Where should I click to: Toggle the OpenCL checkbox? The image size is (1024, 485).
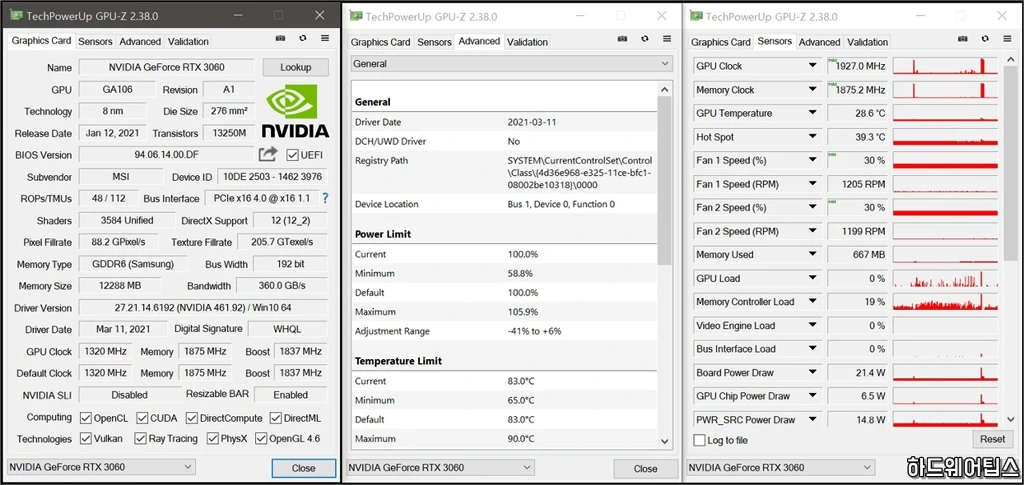pos(86,418)
